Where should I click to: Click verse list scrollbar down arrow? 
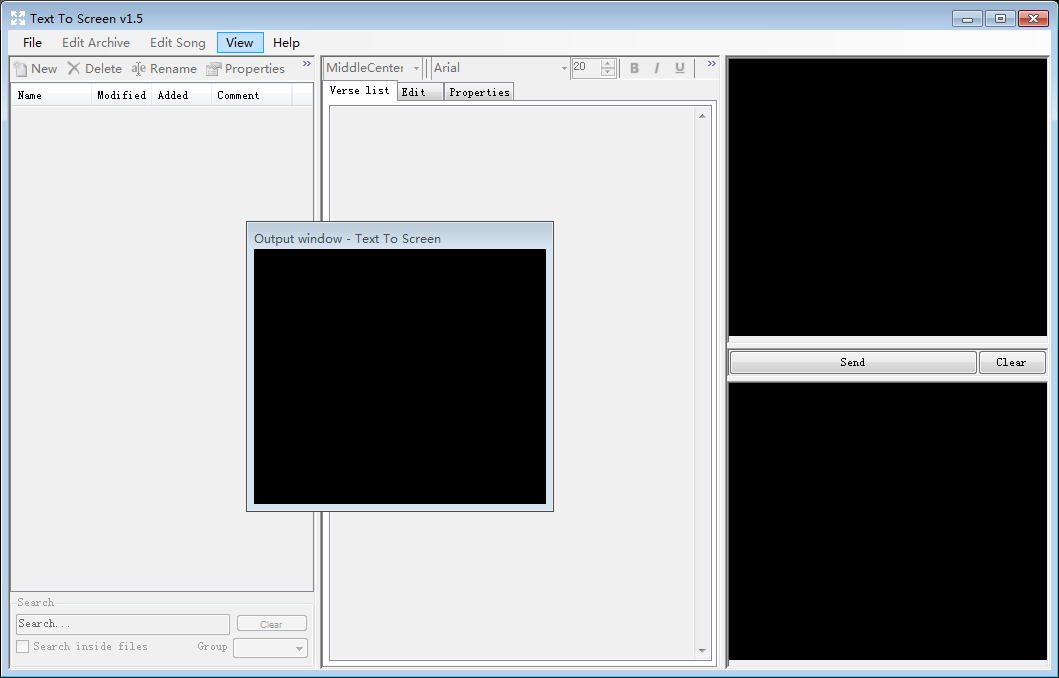pos(702,651)
